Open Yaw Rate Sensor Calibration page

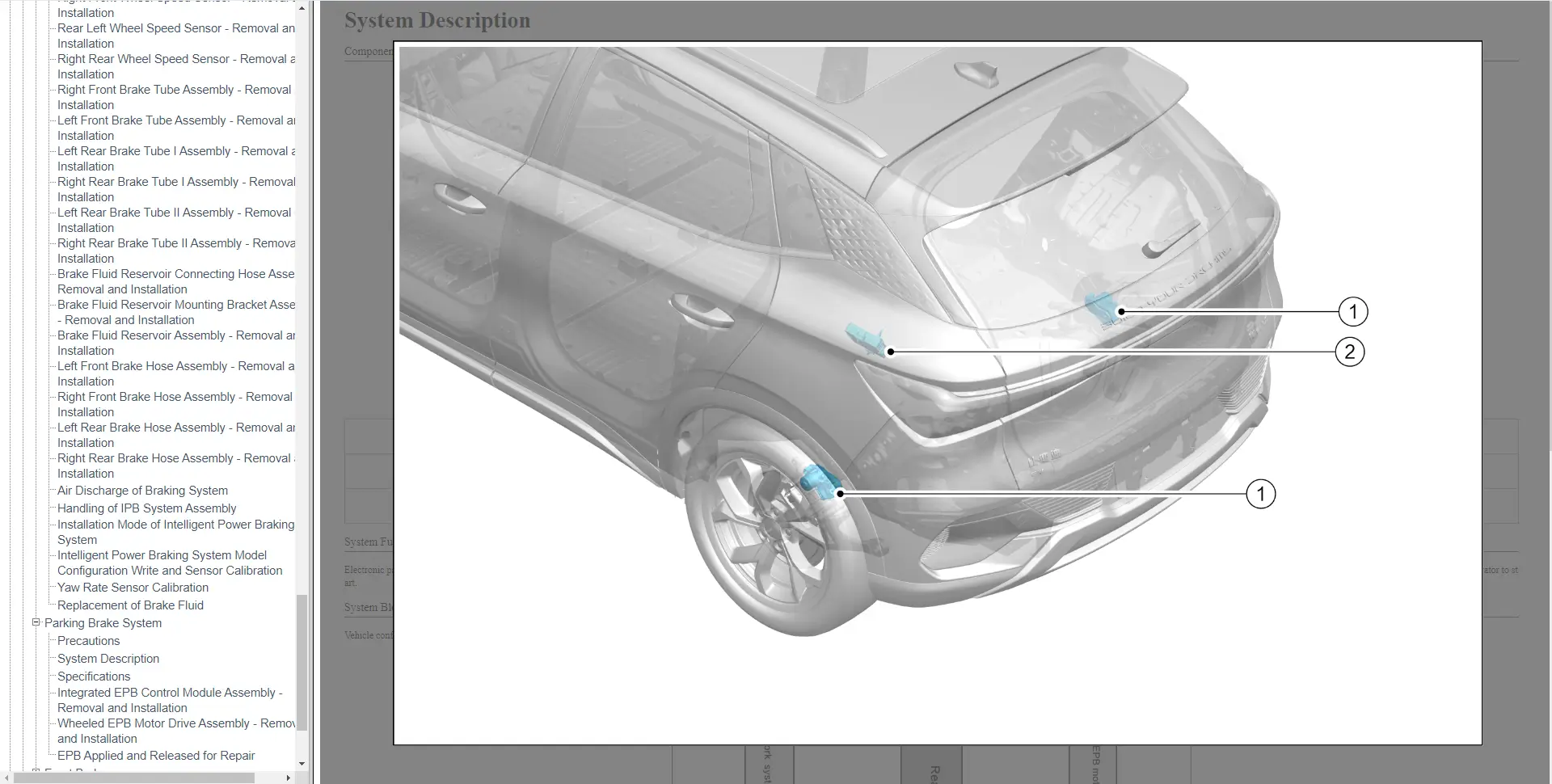(x=133, y=588)
